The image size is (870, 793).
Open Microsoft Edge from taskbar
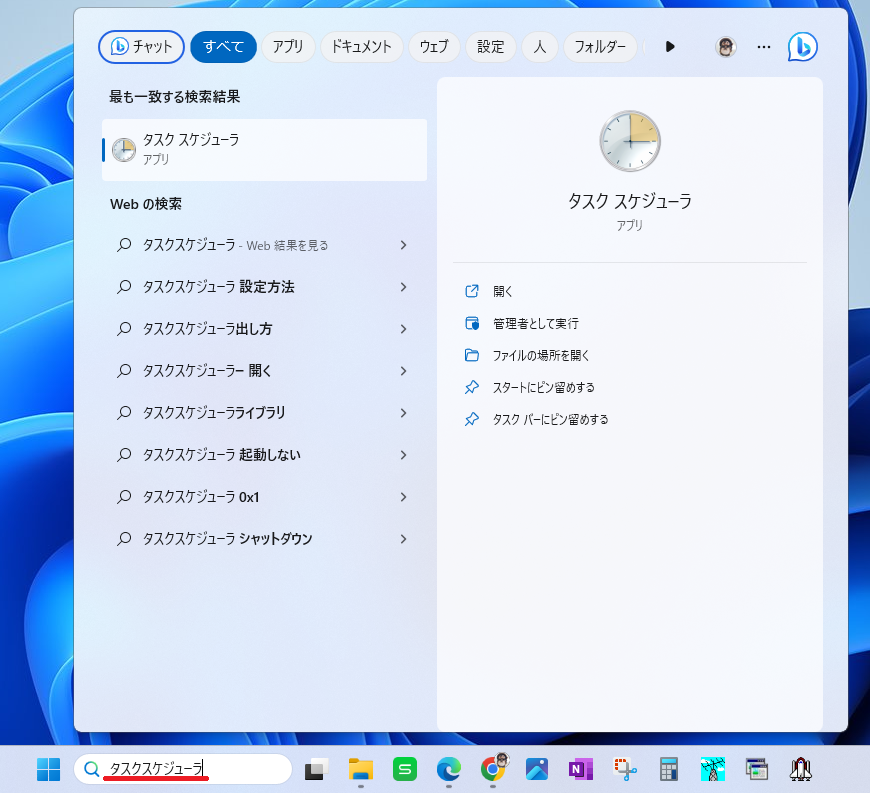point(448,769)
